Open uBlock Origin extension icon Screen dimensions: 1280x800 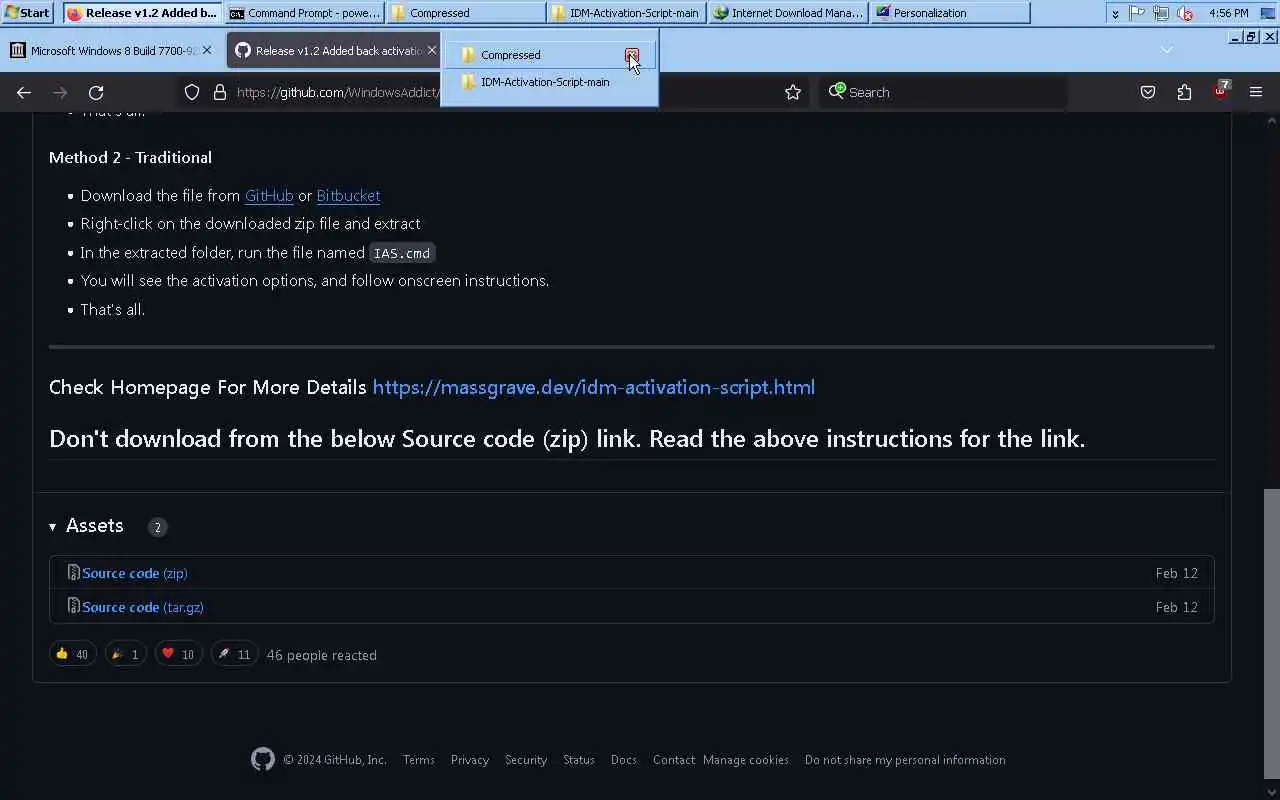click(x=1220, y=90)
